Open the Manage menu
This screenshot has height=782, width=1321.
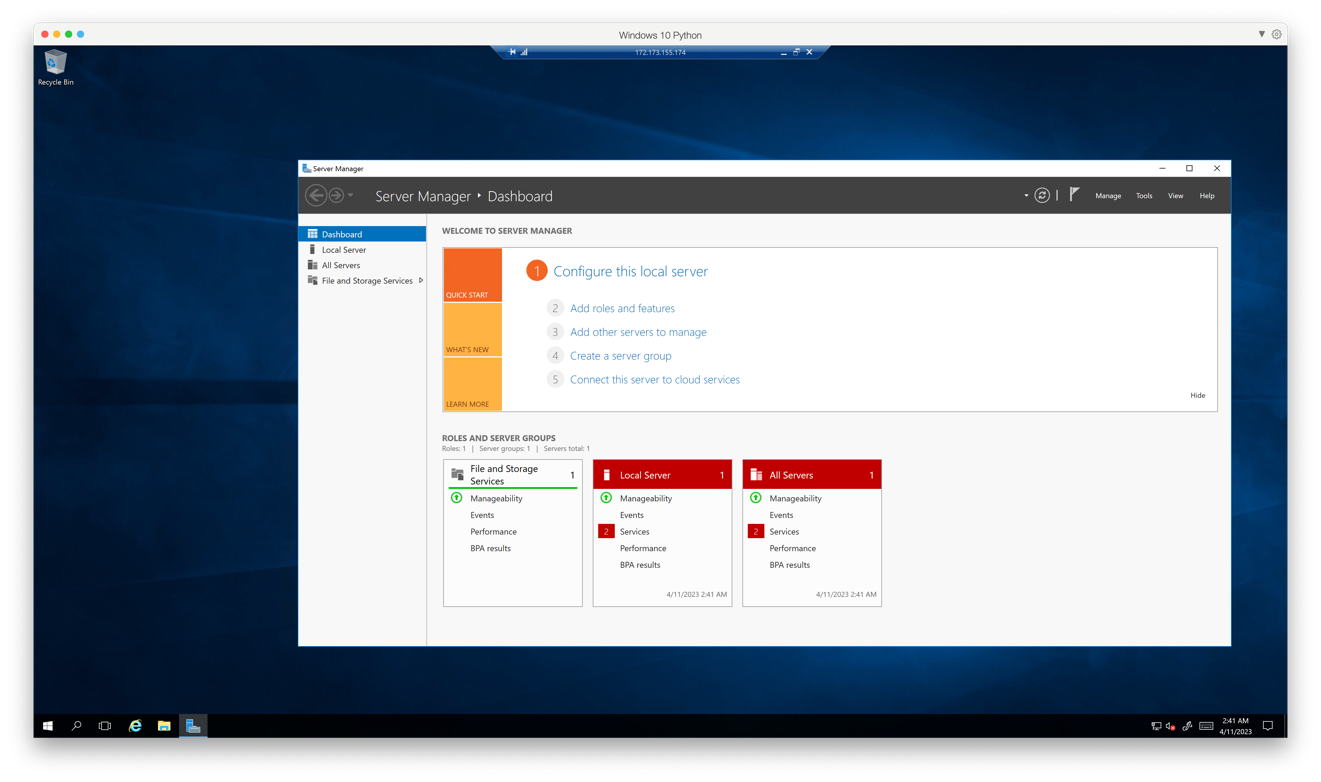tap(1108, 196)
